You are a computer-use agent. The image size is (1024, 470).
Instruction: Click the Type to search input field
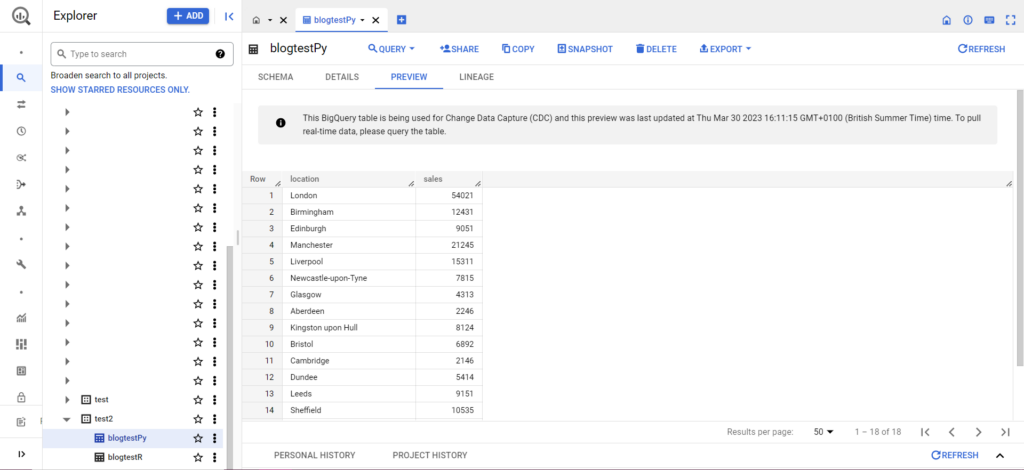[135, 54]
